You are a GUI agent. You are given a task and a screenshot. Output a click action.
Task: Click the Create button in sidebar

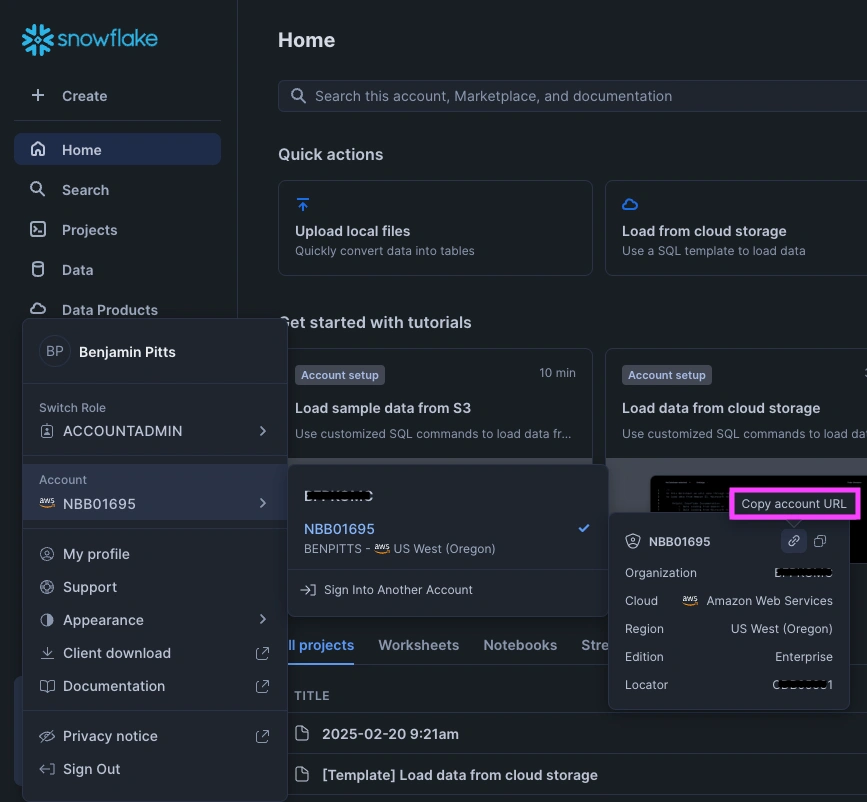pos(117,96)
